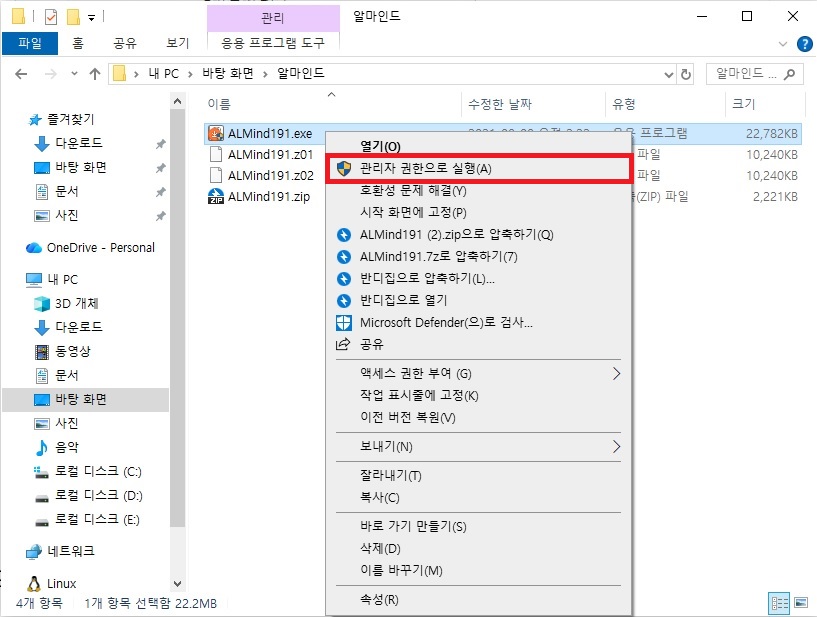Open quick access toolbar customize dropdown
This screenshot has width=817, height=617.
point(92,18)
